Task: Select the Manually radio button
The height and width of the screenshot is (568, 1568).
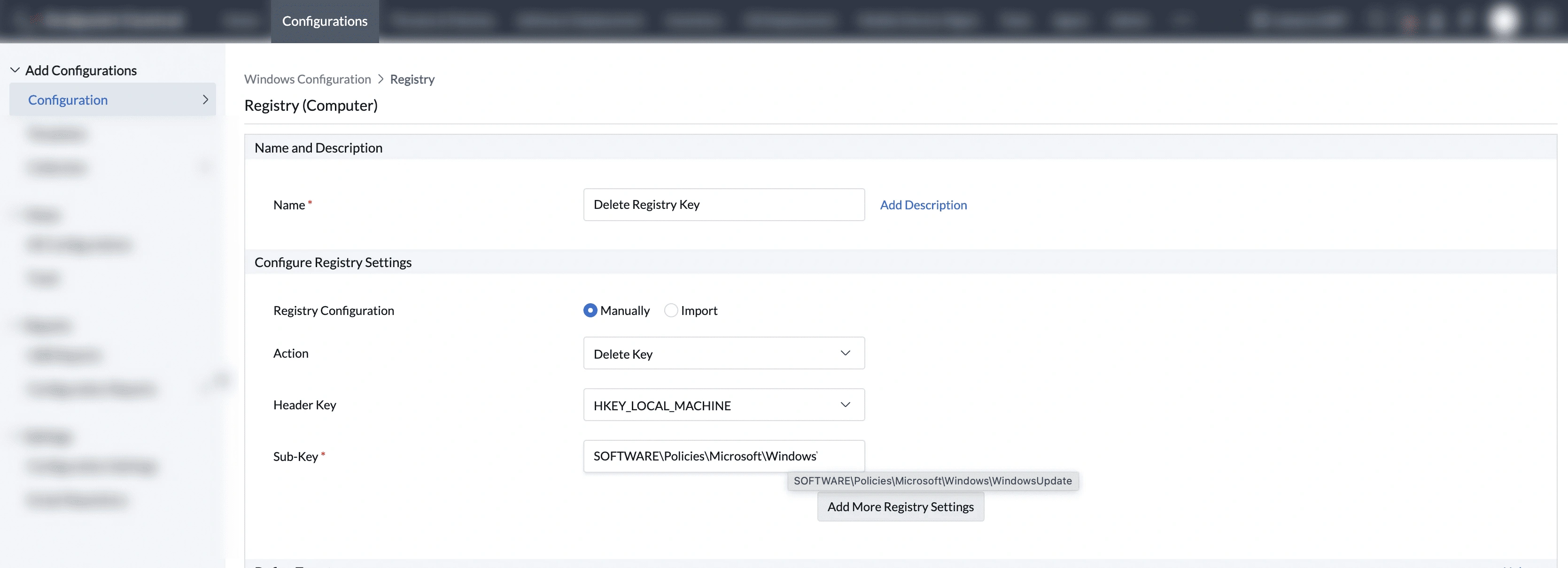Action: click(x=590, y=310)
